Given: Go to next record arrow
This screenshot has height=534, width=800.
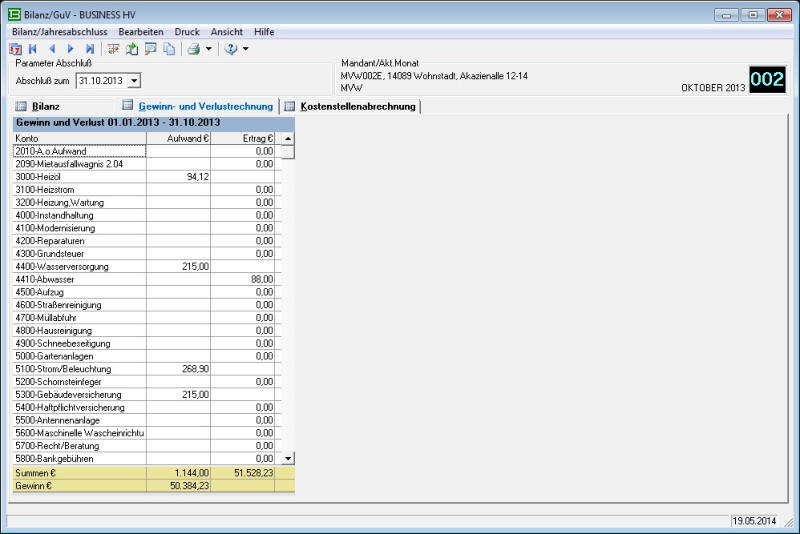Looking at the screenshot, I should pyautogui.click(x=70, y=48).
